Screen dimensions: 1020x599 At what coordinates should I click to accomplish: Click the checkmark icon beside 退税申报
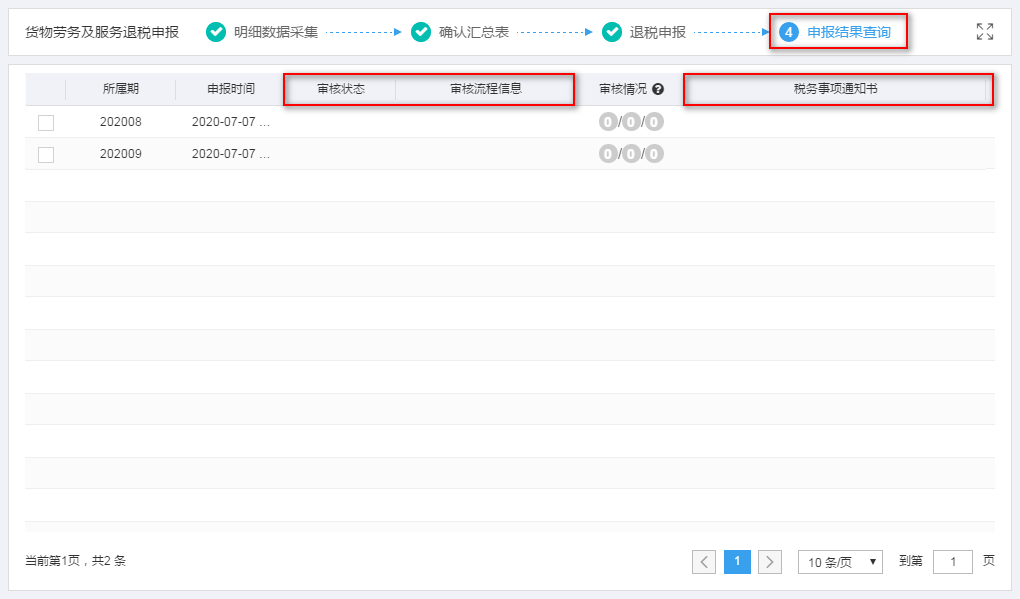click(x=611, y=32)
